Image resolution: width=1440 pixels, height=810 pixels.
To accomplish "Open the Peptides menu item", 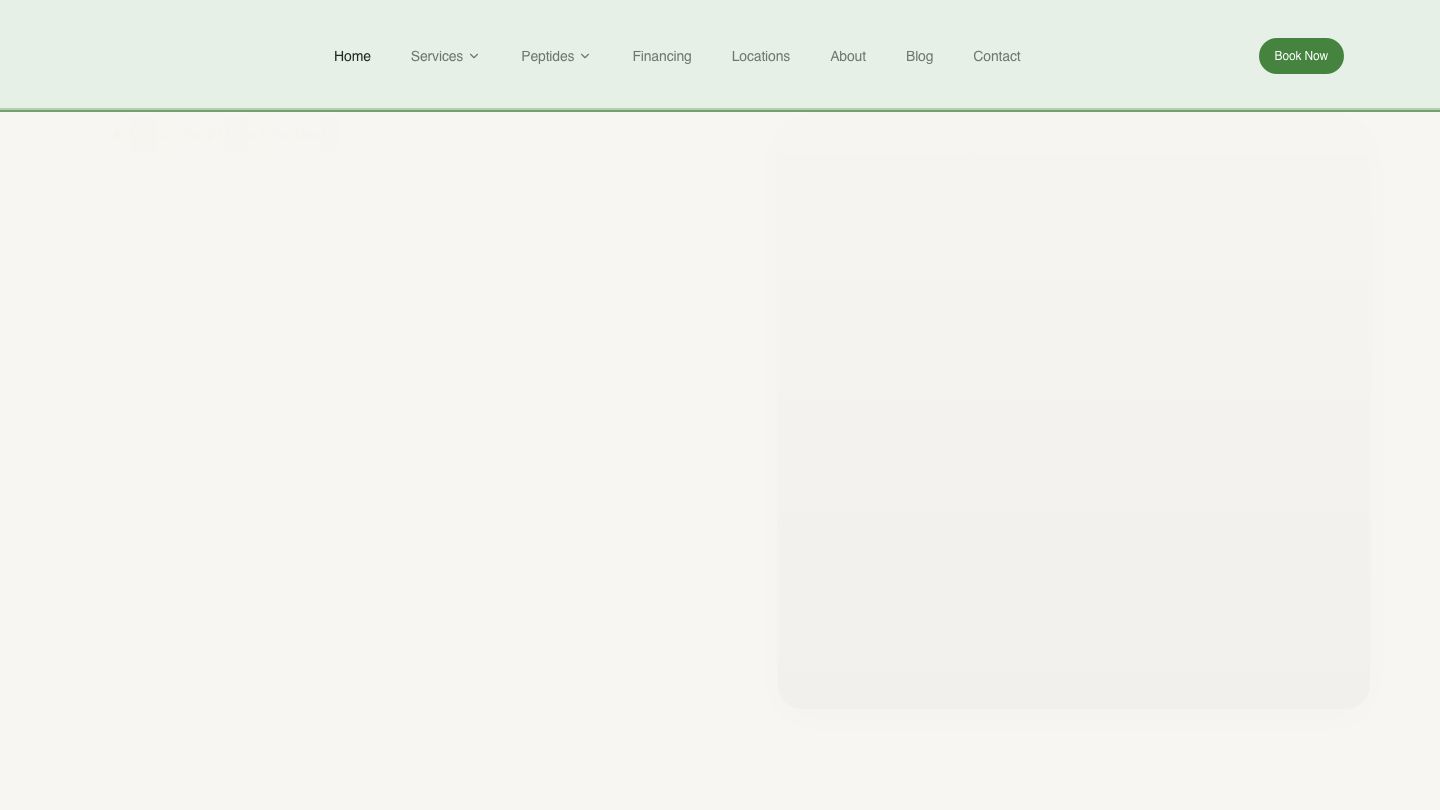I will click(x=547, y=56).
